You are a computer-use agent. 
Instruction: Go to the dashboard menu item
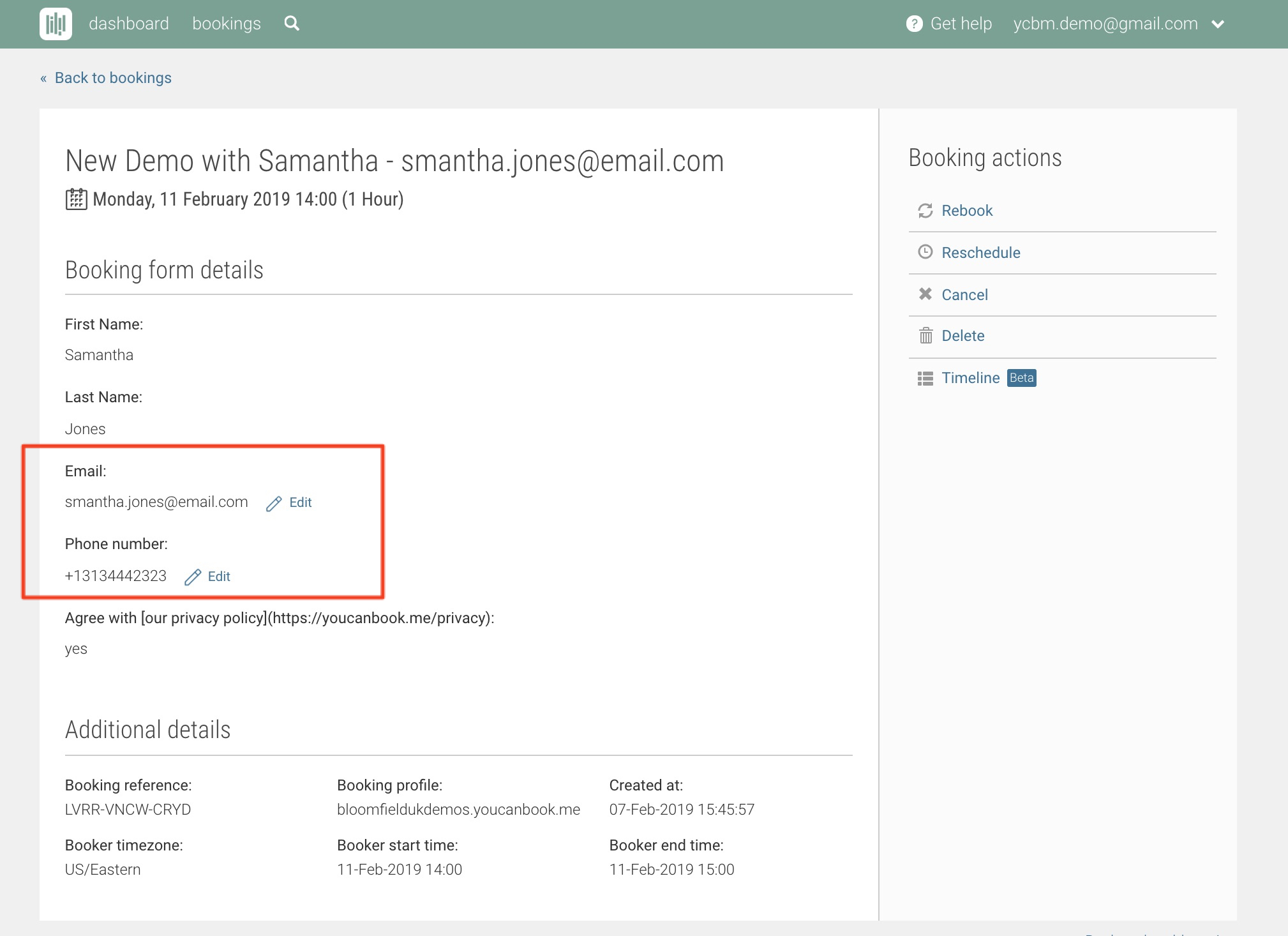click(128, 24)
